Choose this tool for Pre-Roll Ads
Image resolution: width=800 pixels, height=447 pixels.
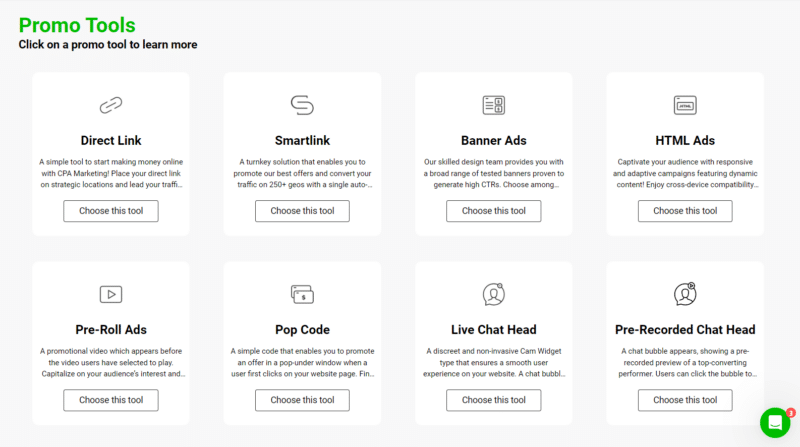pos(110,400)
